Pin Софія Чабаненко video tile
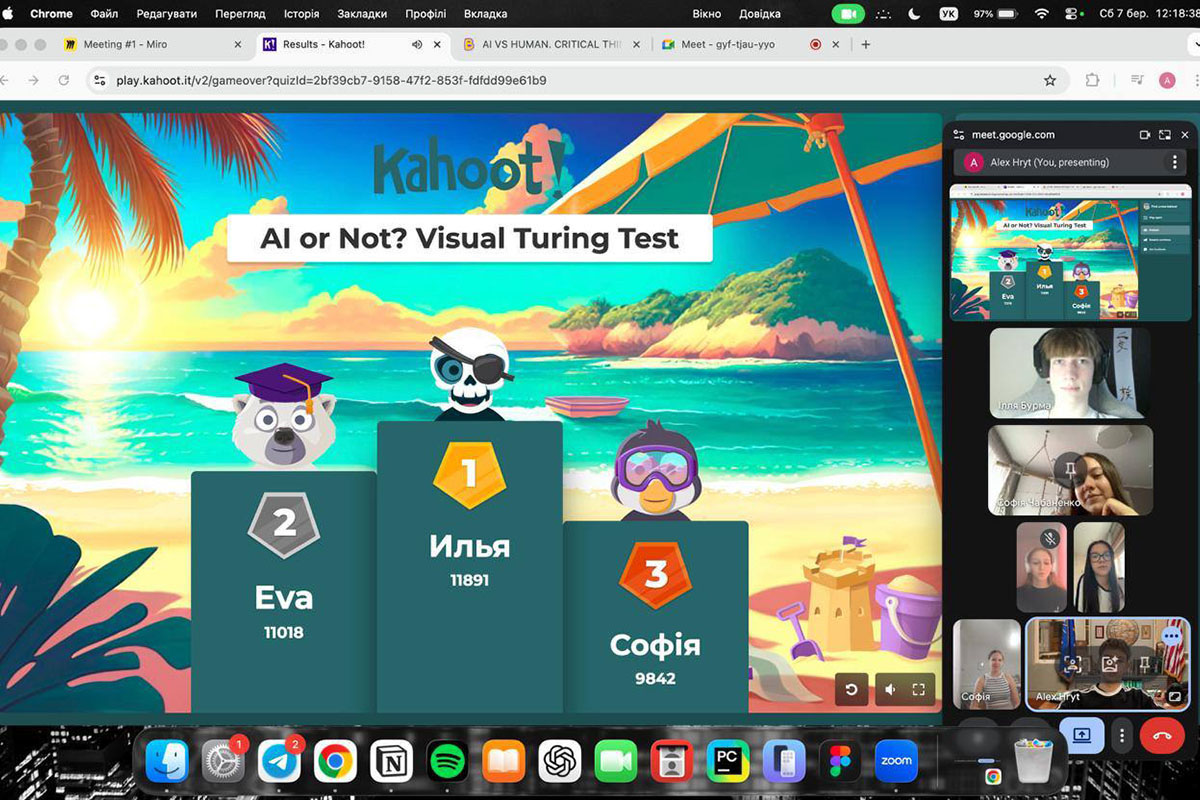Image resolution: width=1200 pixels, height=800 pixels. (x=1070, y=467)
